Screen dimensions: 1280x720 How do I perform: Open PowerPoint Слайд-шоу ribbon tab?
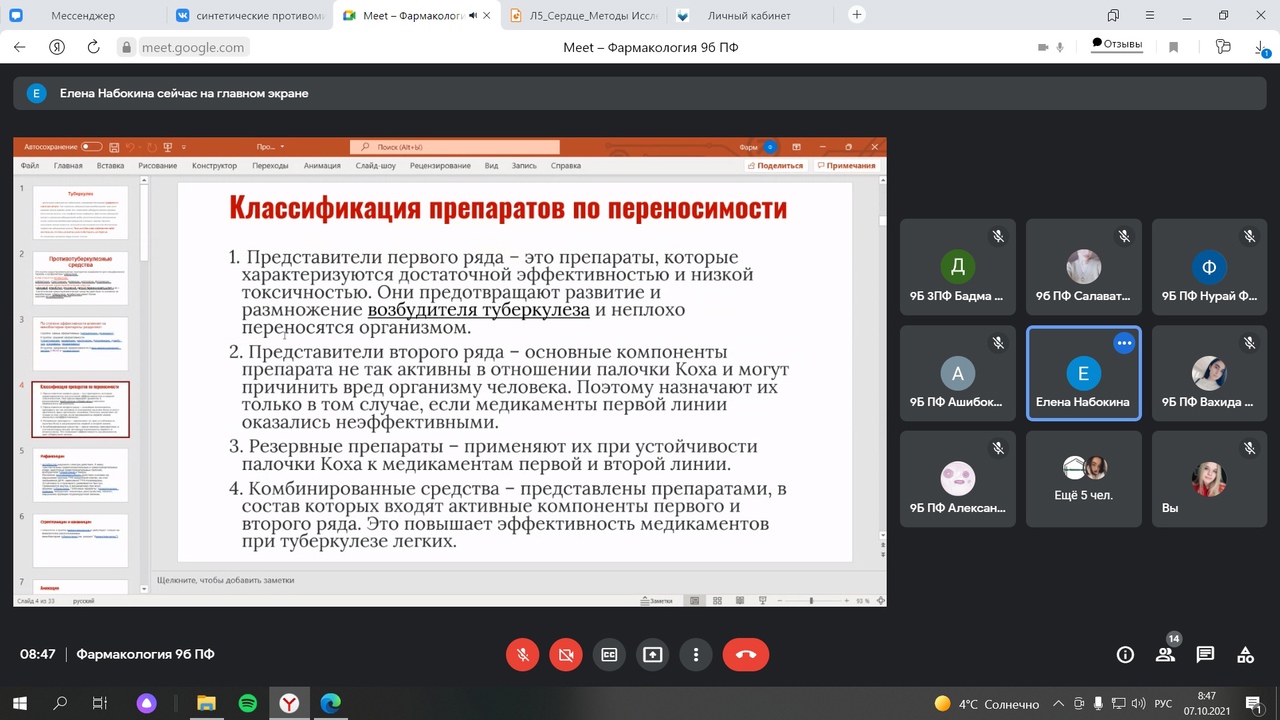[x=375, y=166]
